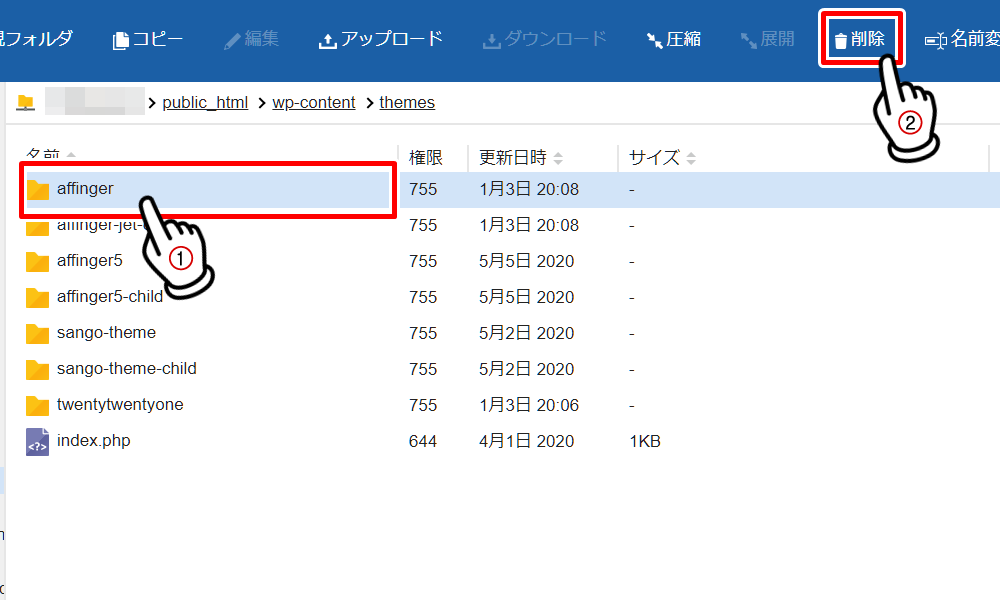
Task: Open themes in the breadcrumb
Action: [407, 103]
